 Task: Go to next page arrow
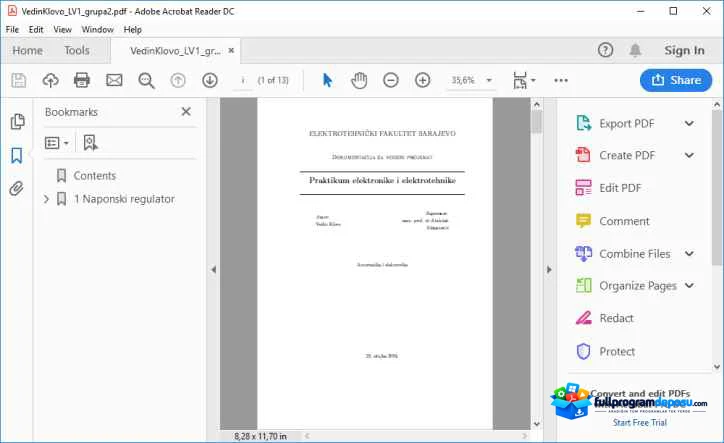tap(210, 80)
